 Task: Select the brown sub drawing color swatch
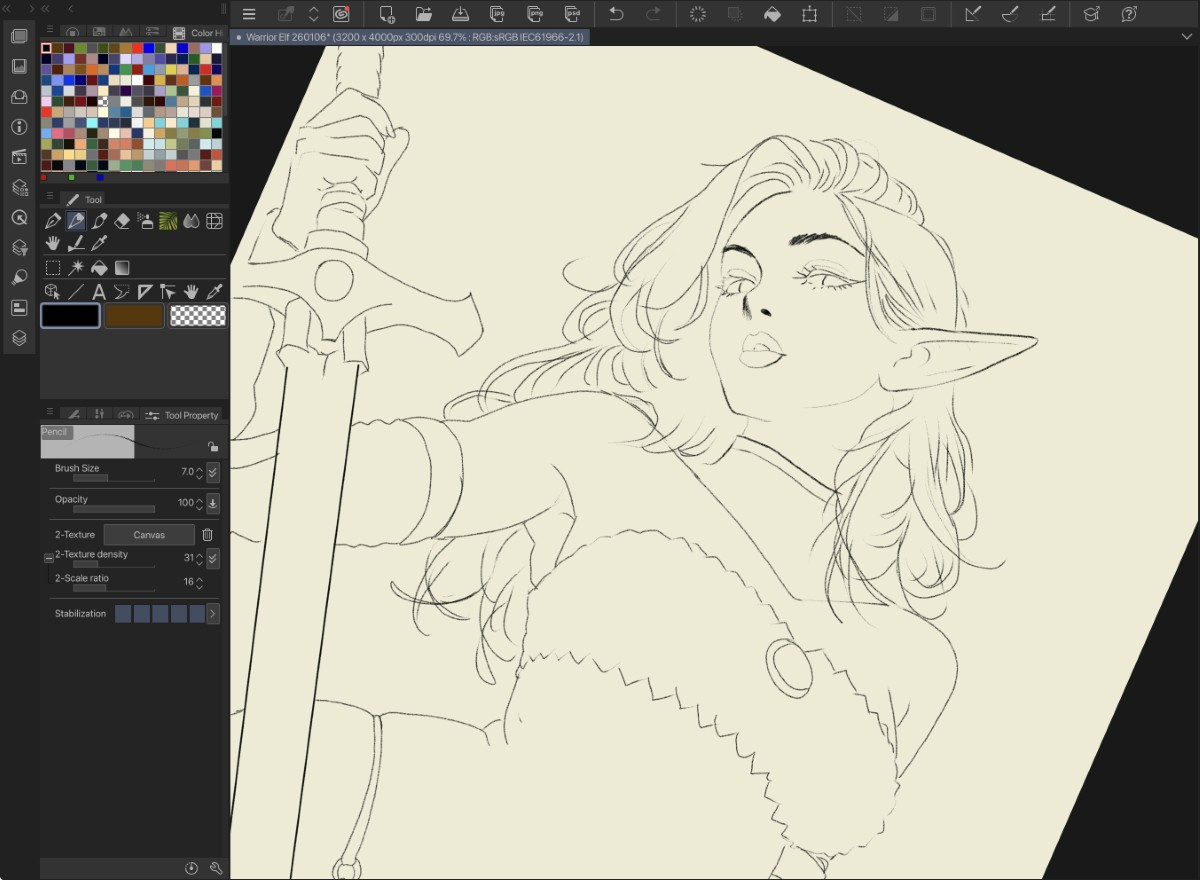(x=134, y=316)
